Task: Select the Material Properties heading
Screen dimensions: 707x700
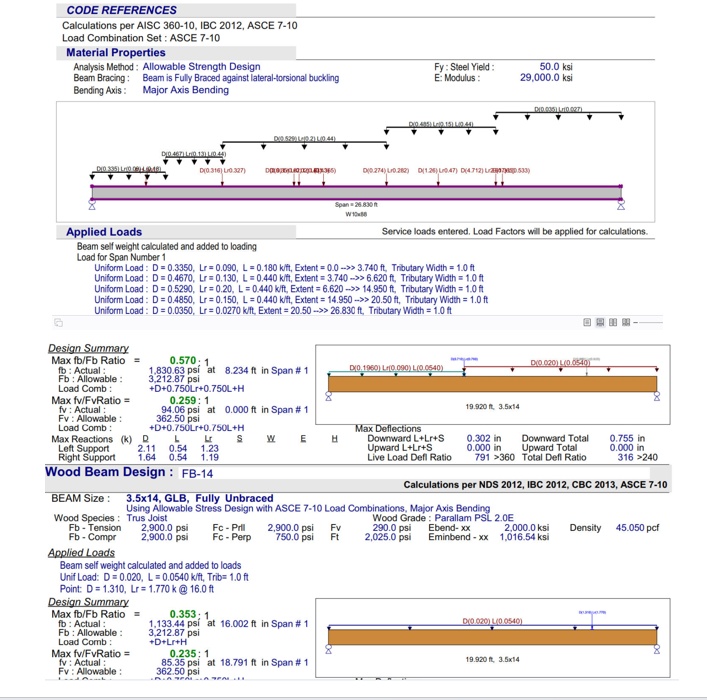Action: (116, 52)
